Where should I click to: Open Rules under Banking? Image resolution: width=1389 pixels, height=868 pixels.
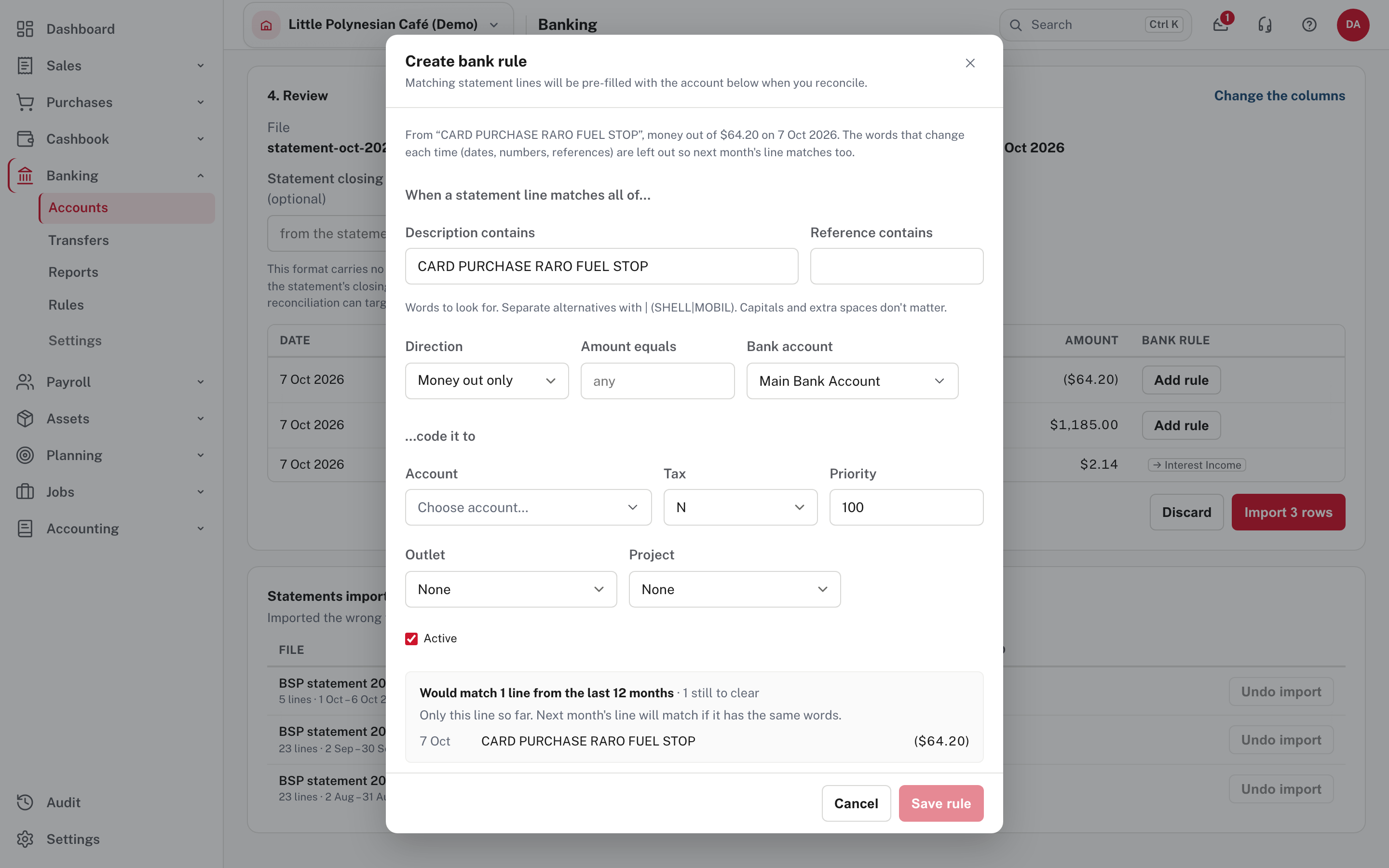click(66, 305)
